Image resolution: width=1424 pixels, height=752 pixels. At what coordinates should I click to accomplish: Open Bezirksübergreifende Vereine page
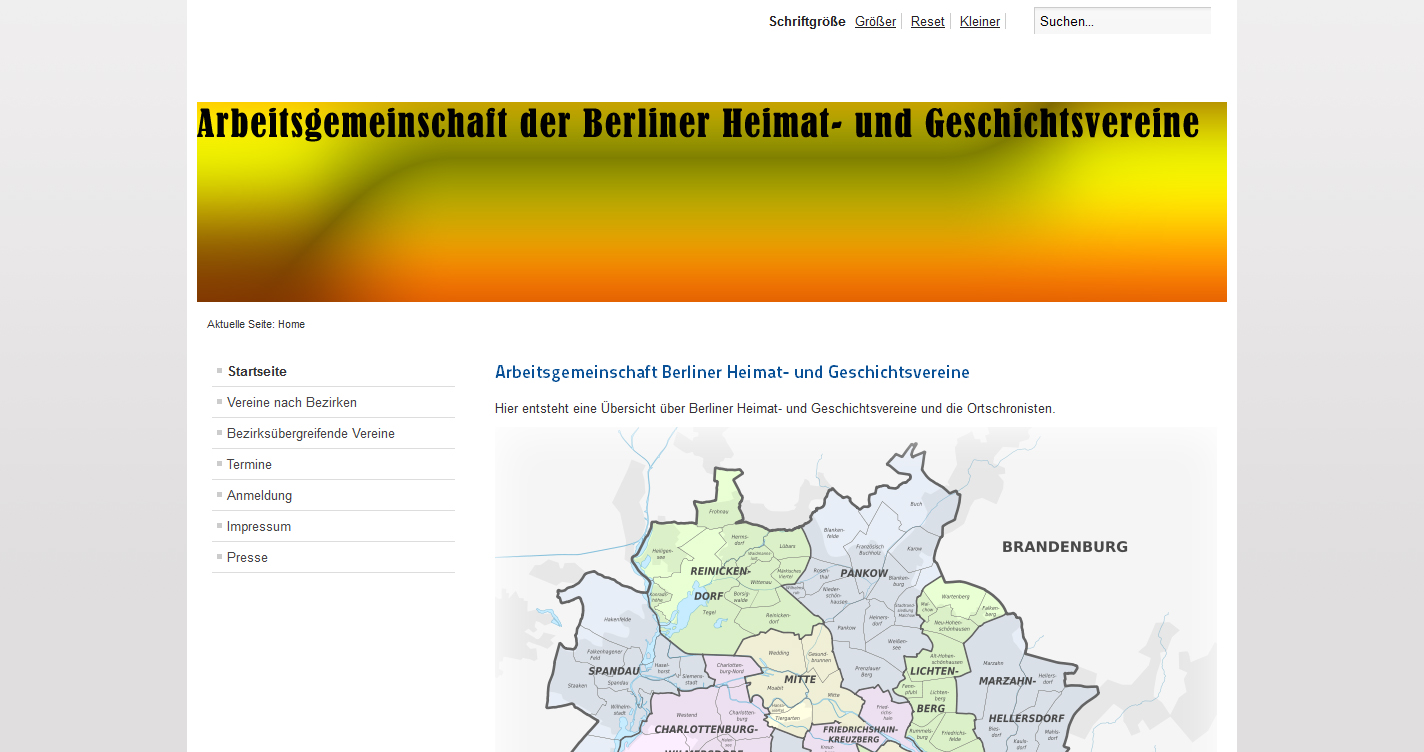[x=310, y=433]
